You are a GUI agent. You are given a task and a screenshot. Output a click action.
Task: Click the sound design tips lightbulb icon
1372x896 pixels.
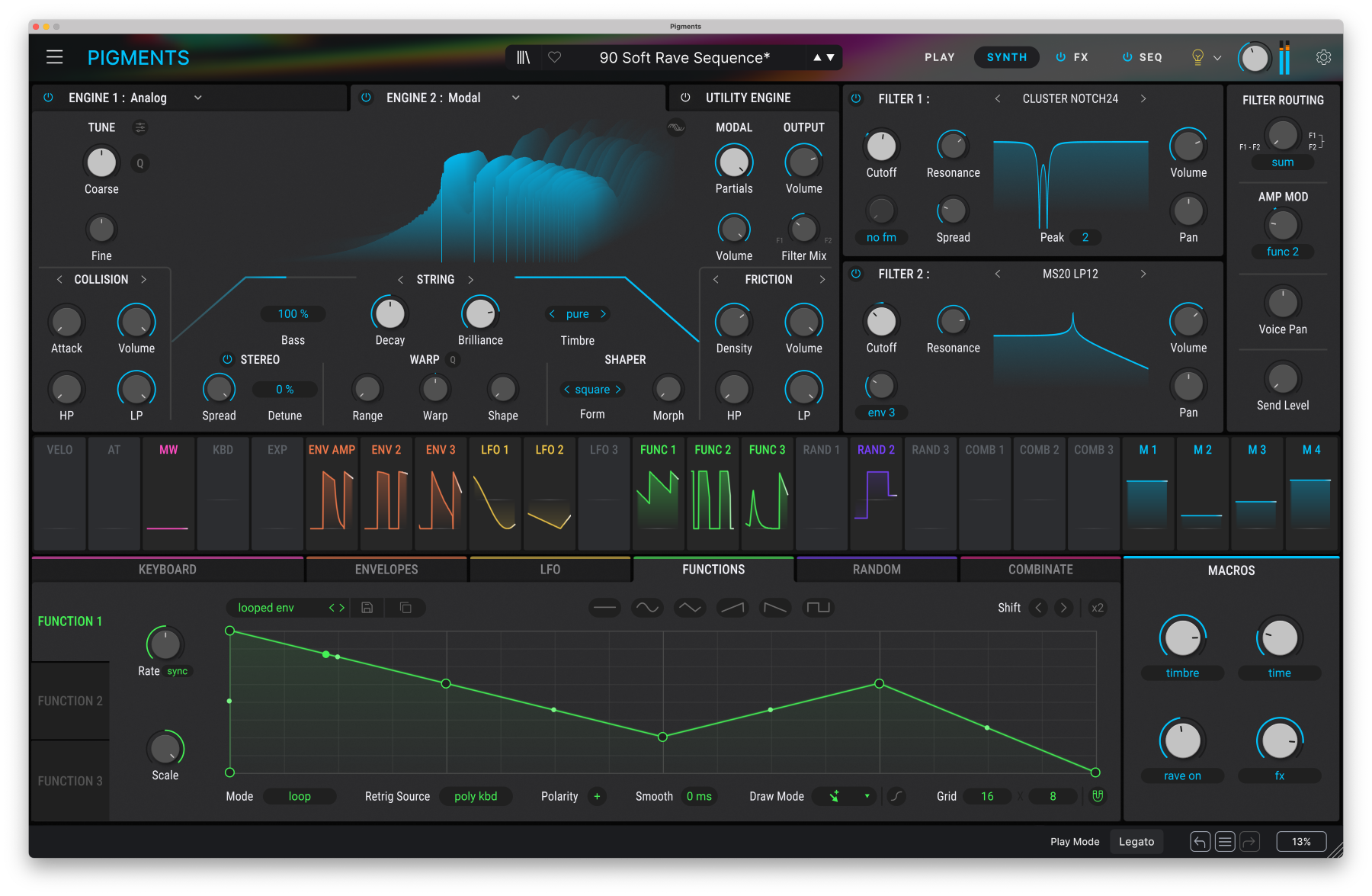[x=1197, y=57]
